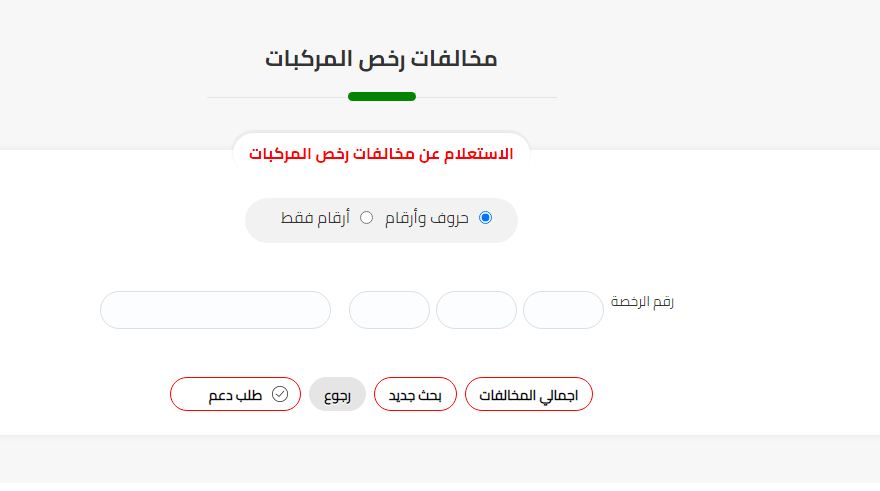Click the gray pill container around radio options
The height and width of the screenshot is (491, 880).
[381, 220]
